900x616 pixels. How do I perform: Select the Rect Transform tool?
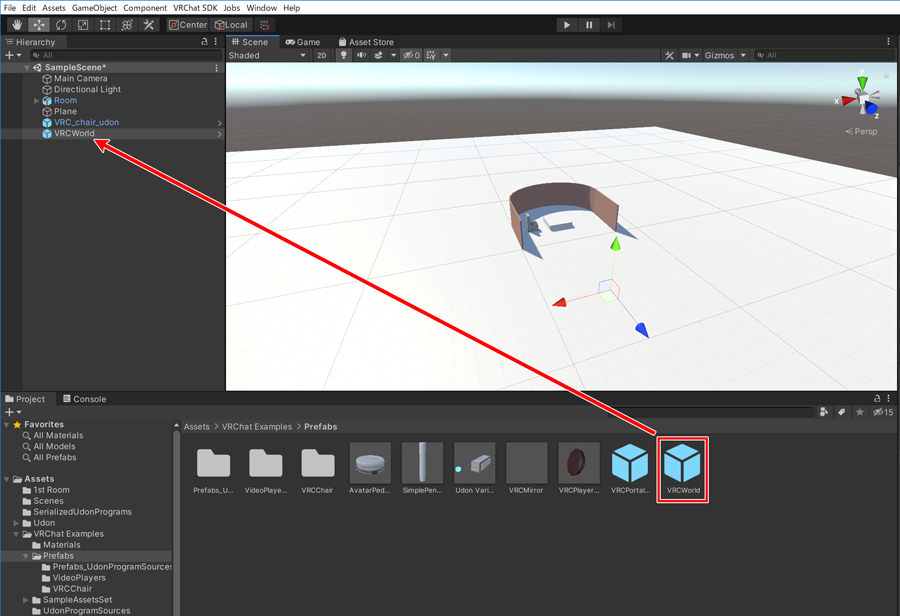click(105, 25)
